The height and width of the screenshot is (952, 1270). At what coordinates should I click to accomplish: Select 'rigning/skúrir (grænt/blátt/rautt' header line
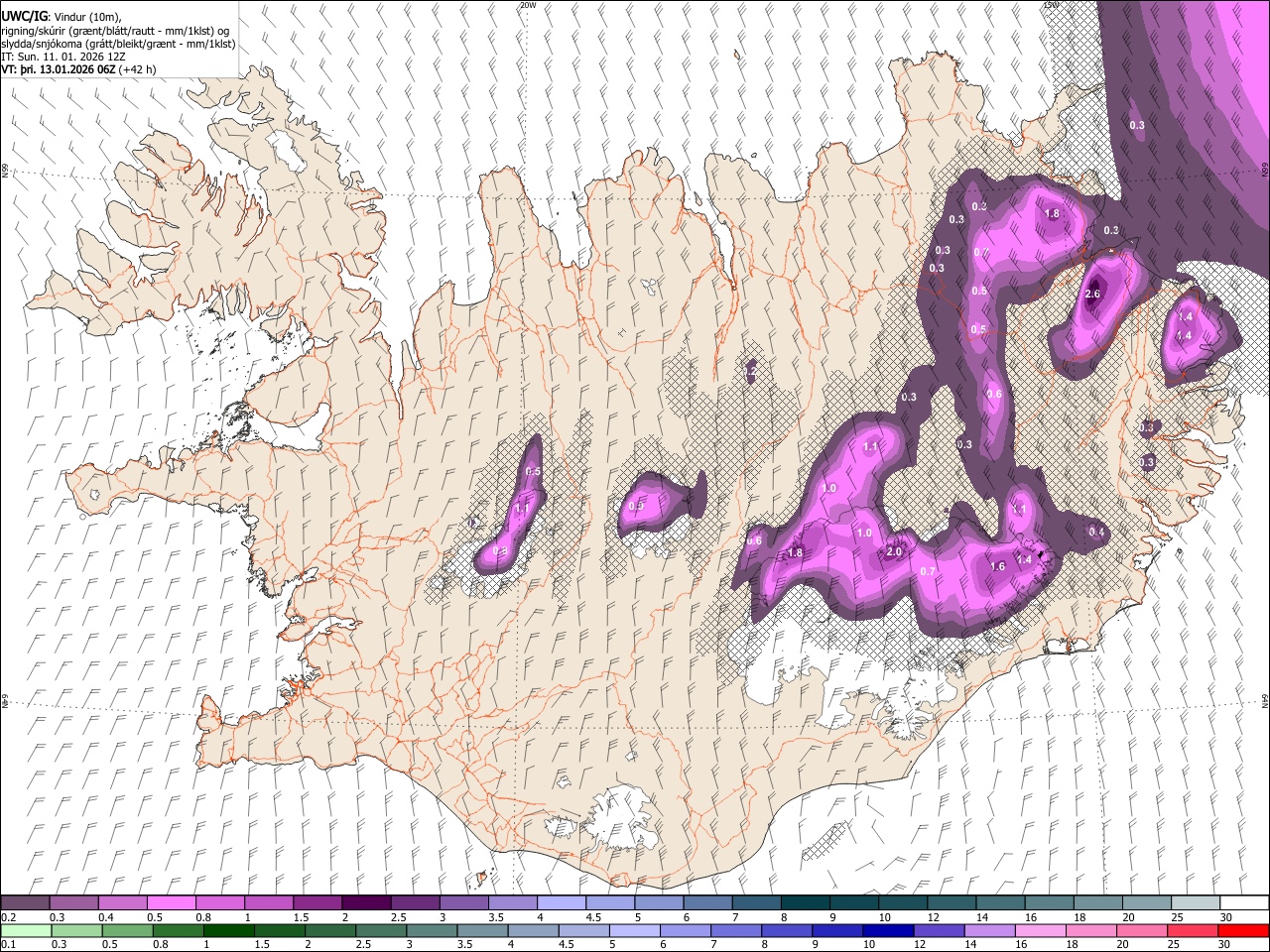pyautogui.click(x=117, y=31)
